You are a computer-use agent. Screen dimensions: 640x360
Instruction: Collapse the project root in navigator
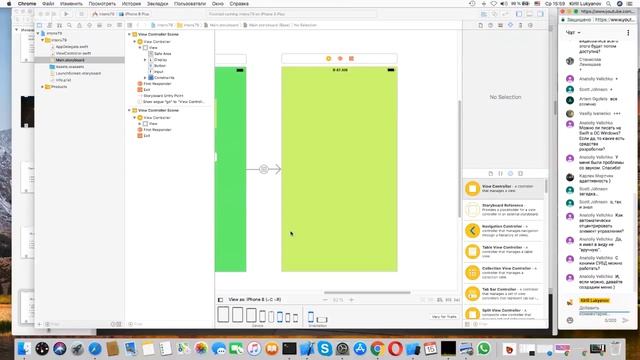[38, 33]
